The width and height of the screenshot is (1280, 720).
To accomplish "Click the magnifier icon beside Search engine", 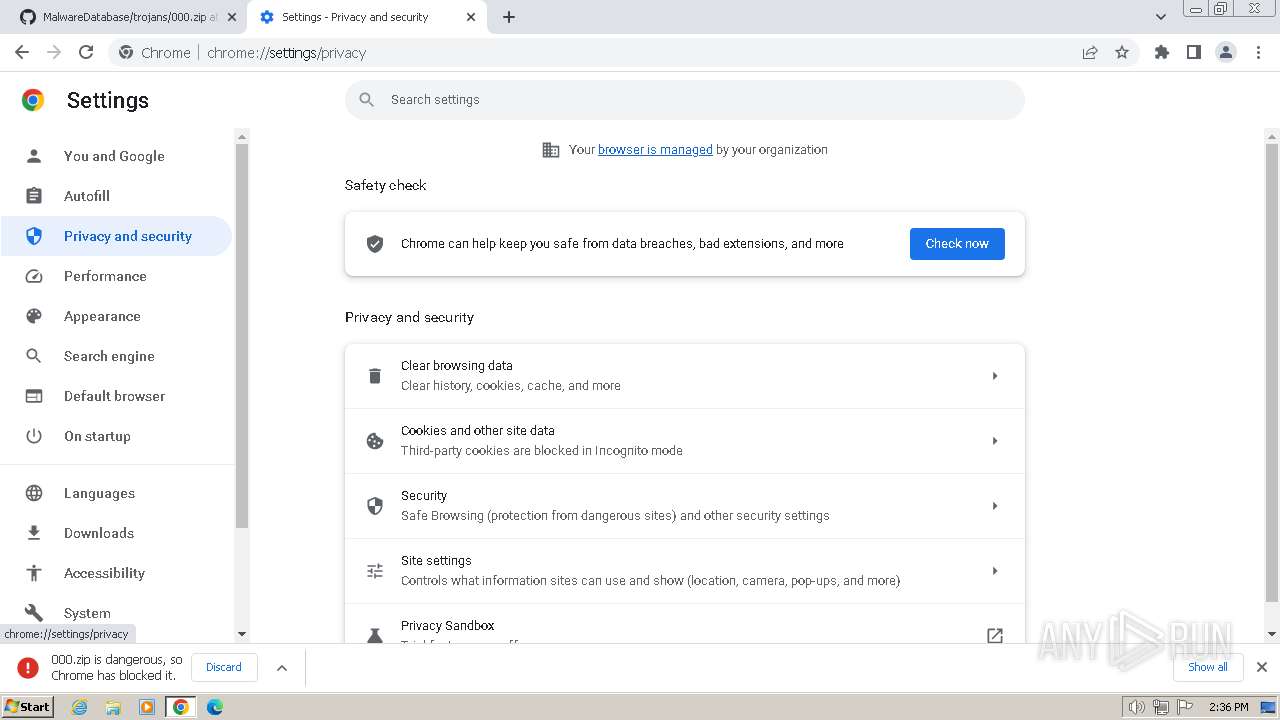I will [x=34, y=356].
